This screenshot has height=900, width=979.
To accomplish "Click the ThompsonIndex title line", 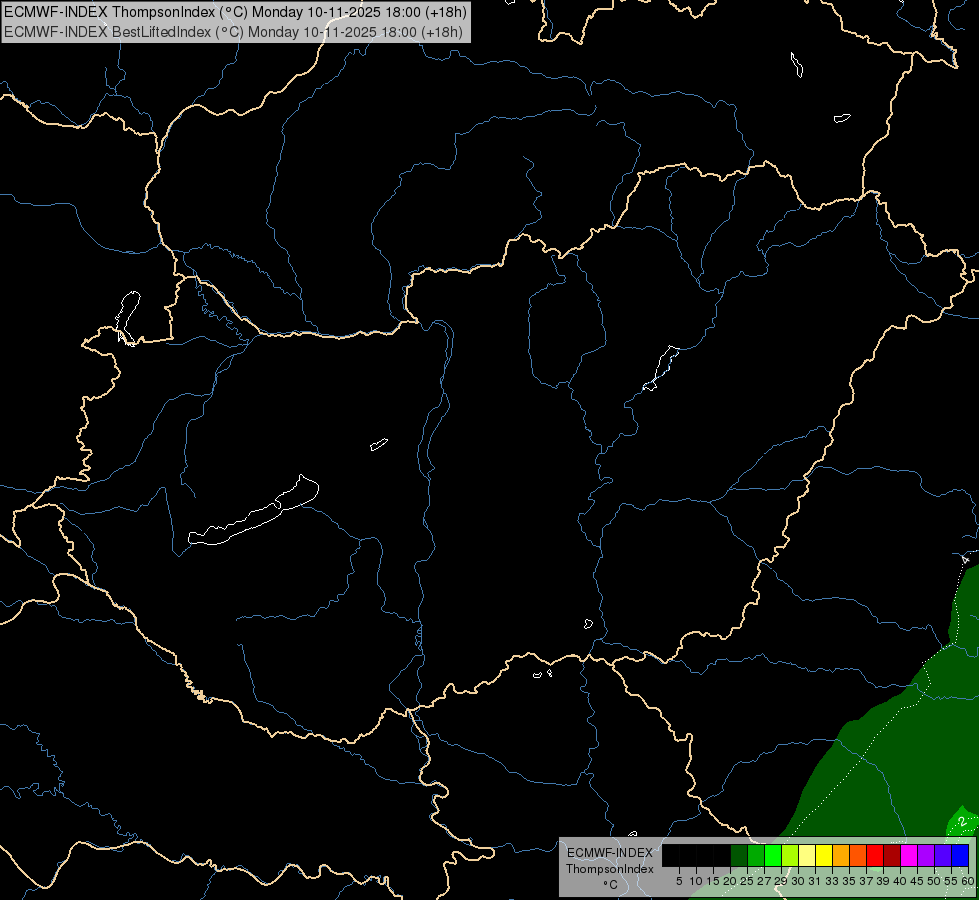I will point(235,12).
